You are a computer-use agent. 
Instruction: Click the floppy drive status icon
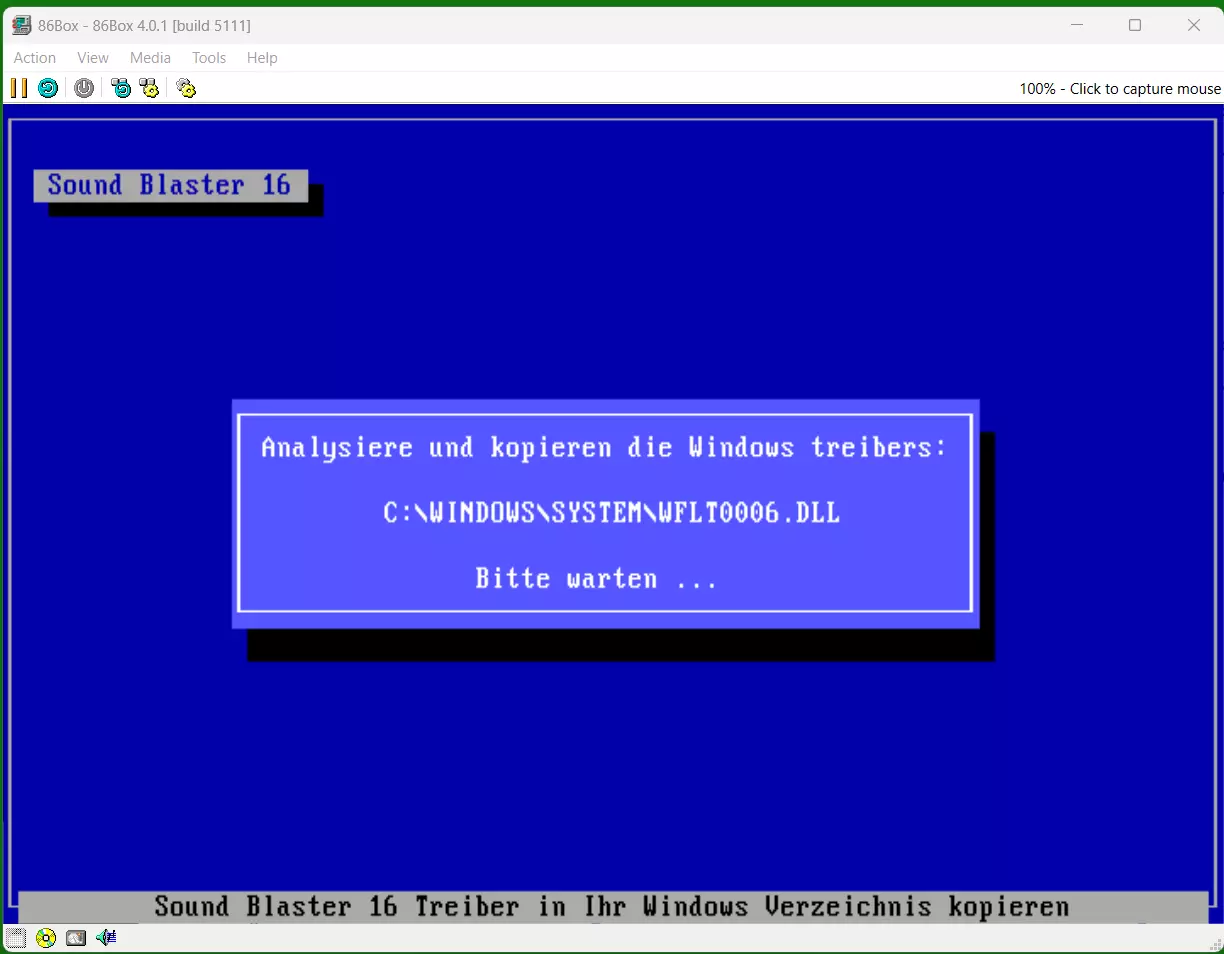pyautogui.click(x=15, y=937)
